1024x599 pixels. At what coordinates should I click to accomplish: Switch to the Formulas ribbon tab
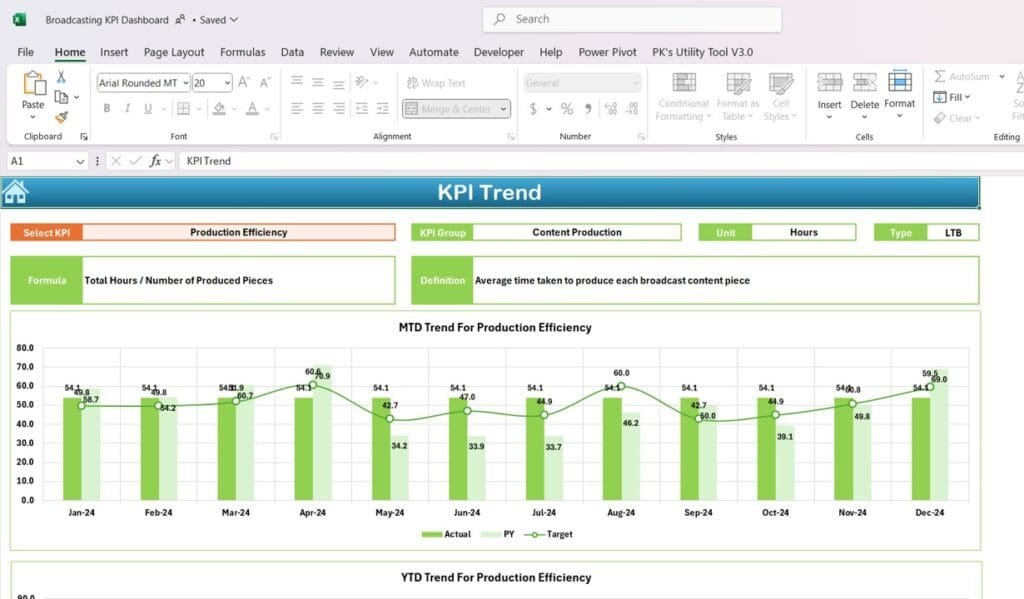(x=244, y=52)
